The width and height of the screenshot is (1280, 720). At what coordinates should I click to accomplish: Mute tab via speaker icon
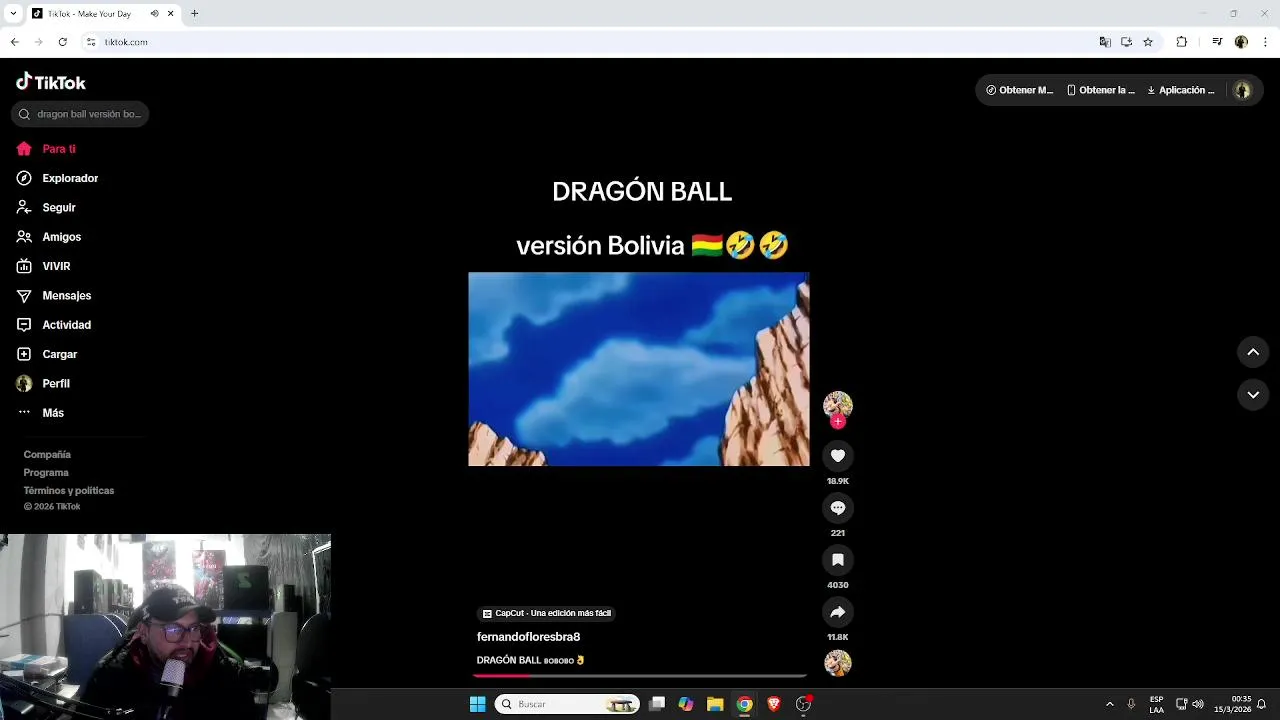point(154,14)
